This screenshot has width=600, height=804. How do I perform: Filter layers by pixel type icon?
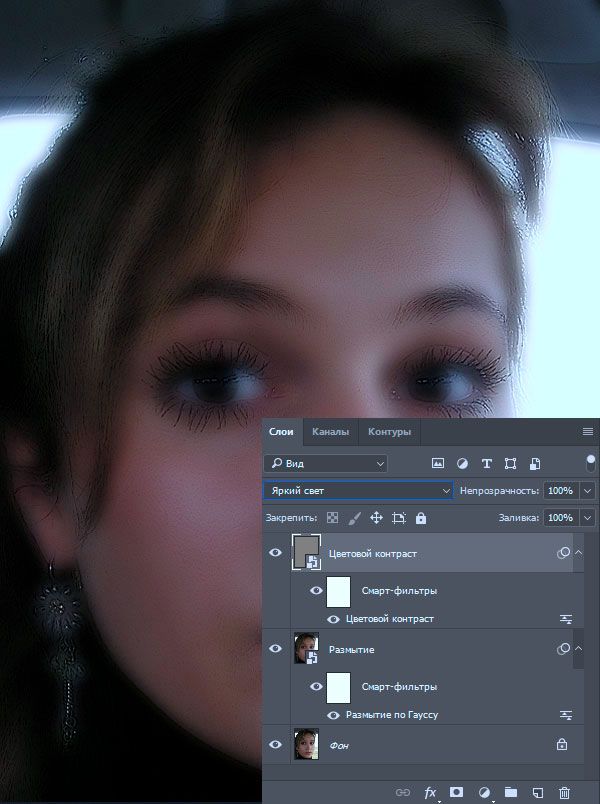point(437,464)
